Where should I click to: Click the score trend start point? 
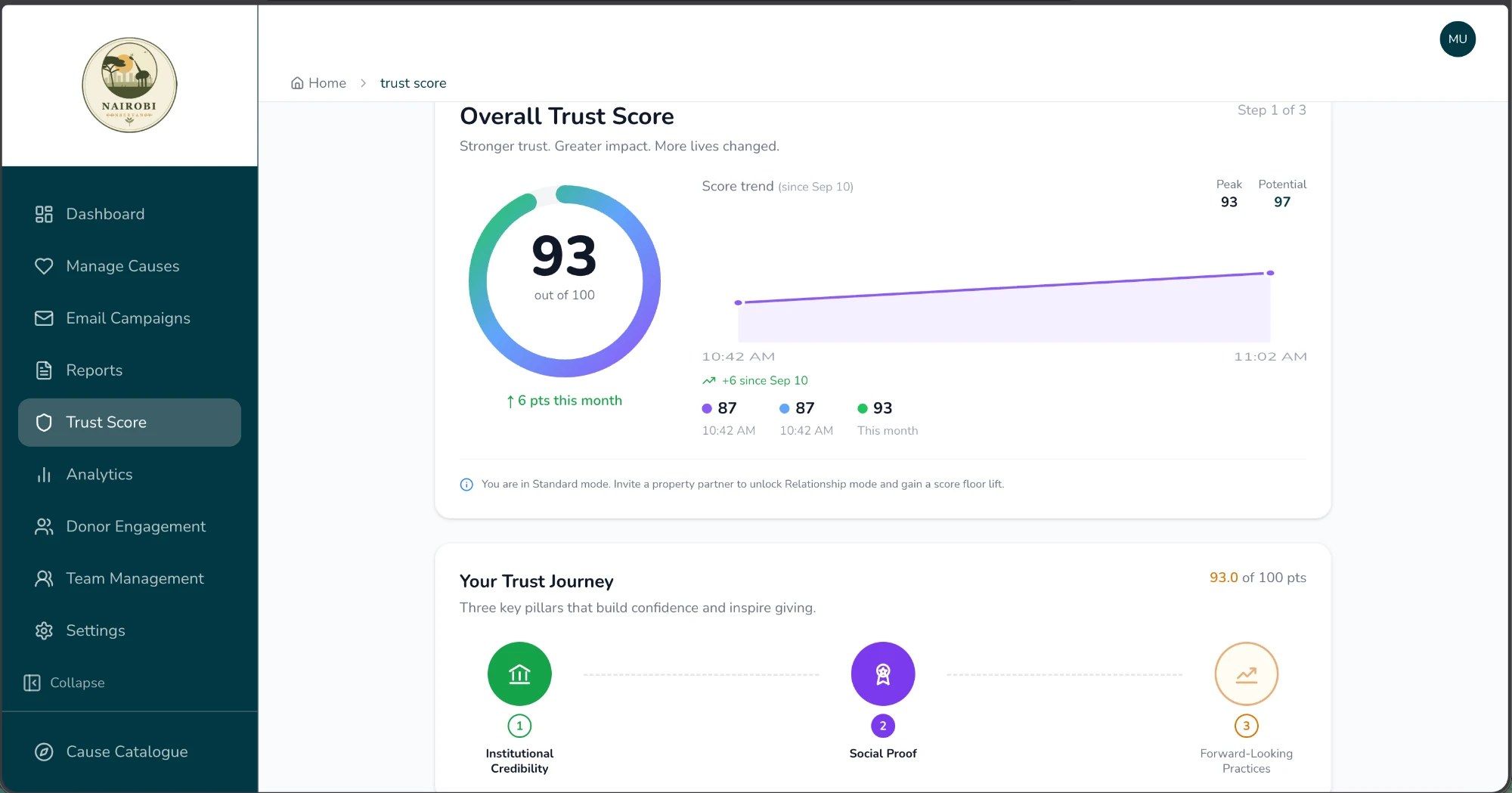point(739,302)
